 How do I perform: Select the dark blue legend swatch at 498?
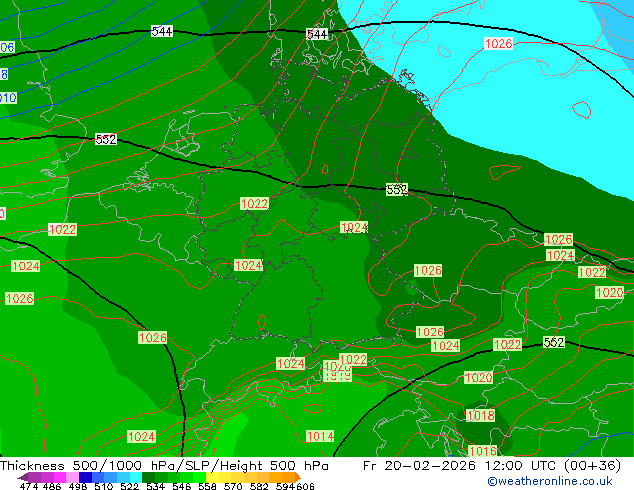pyautogui.click(x=85, y=477)
